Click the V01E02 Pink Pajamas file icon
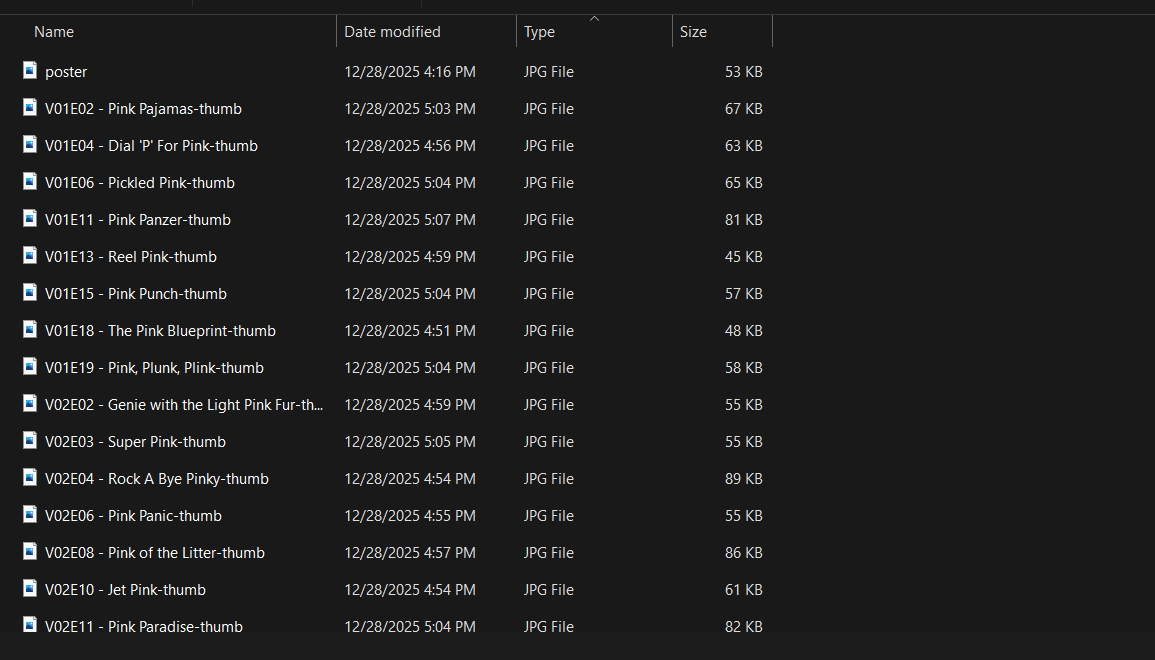 click(30, 108)
